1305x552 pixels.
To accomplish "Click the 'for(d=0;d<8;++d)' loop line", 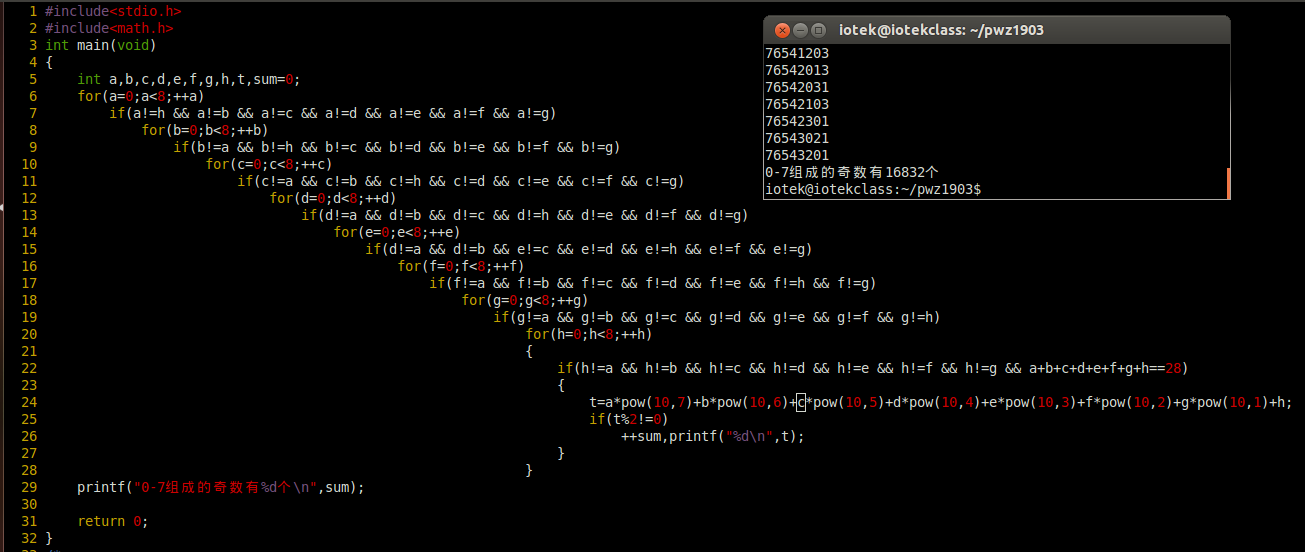I will pyautogui.click(x=333, y=198).
